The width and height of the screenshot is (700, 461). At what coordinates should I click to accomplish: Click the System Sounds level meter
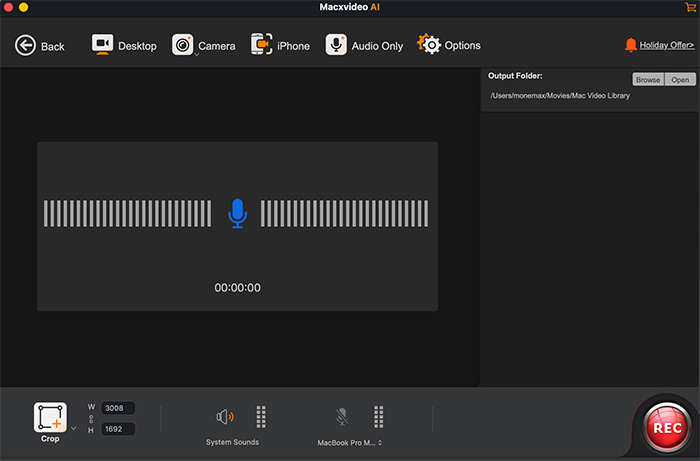(261, 417)
